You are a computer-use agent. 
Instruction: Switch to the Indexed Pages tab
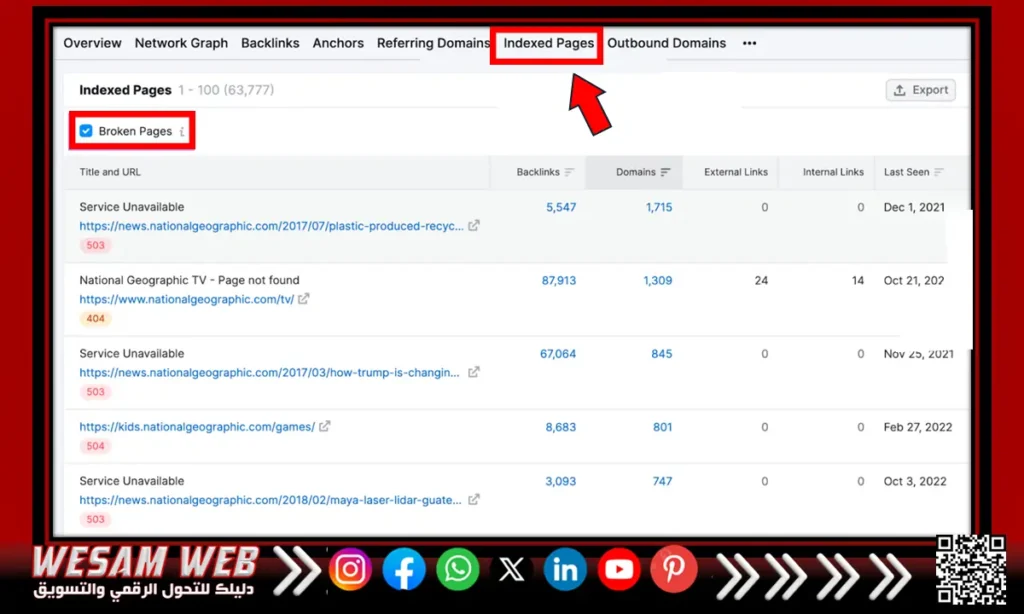click(x=548, y=43)
